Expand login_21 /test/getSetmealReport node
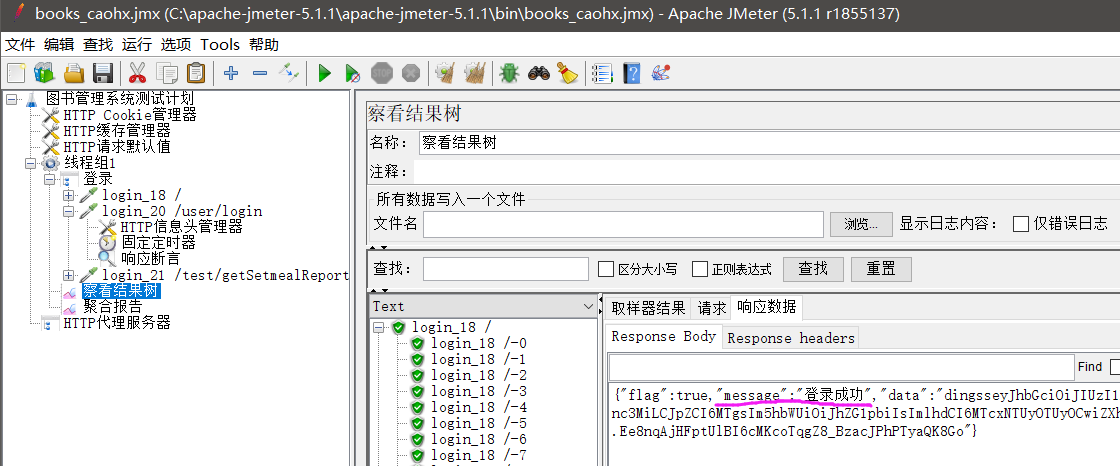Viewport: 1120px width, 466px height. [69, 275]
